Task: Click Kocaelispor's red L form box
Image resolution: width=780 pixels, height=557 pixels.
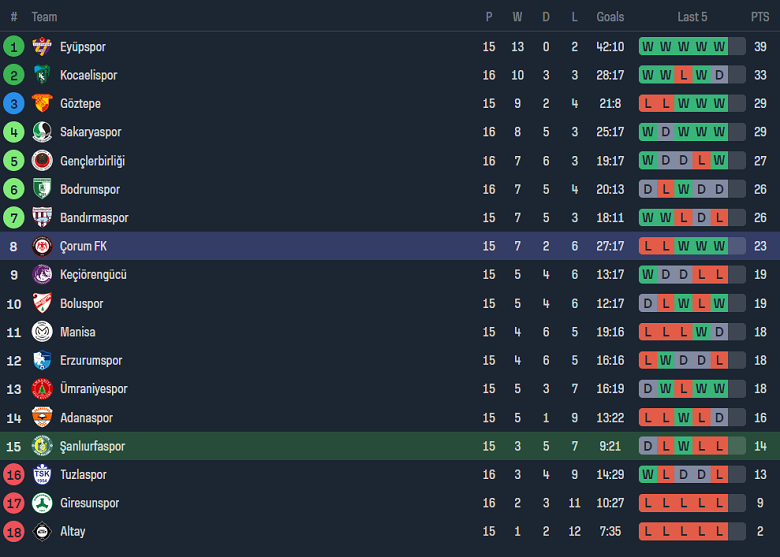Action: coord(683,75)
